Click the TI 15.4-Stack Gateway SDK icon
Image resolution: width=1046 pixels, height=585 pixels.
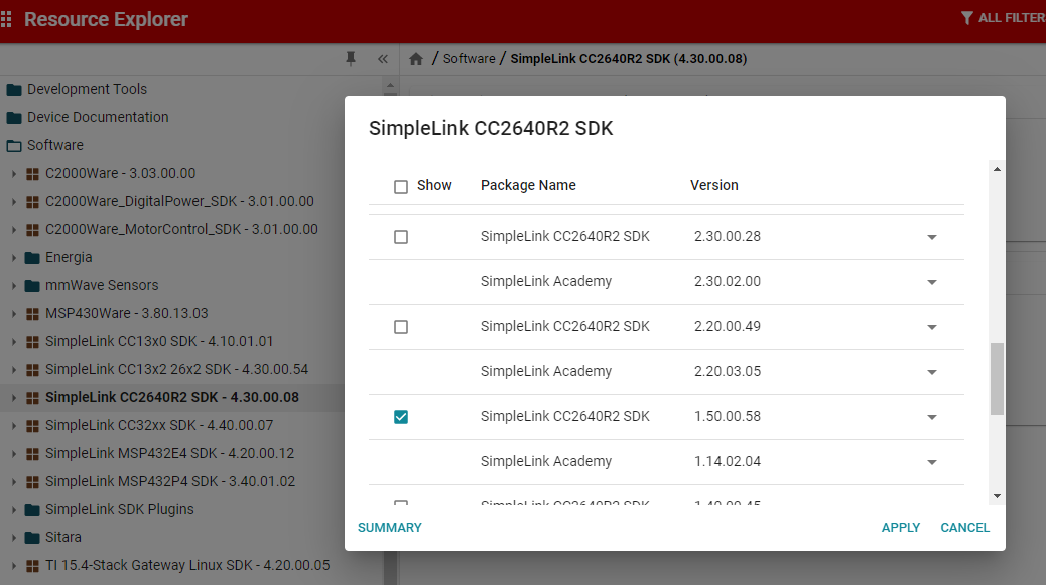(x=32, y=566)
